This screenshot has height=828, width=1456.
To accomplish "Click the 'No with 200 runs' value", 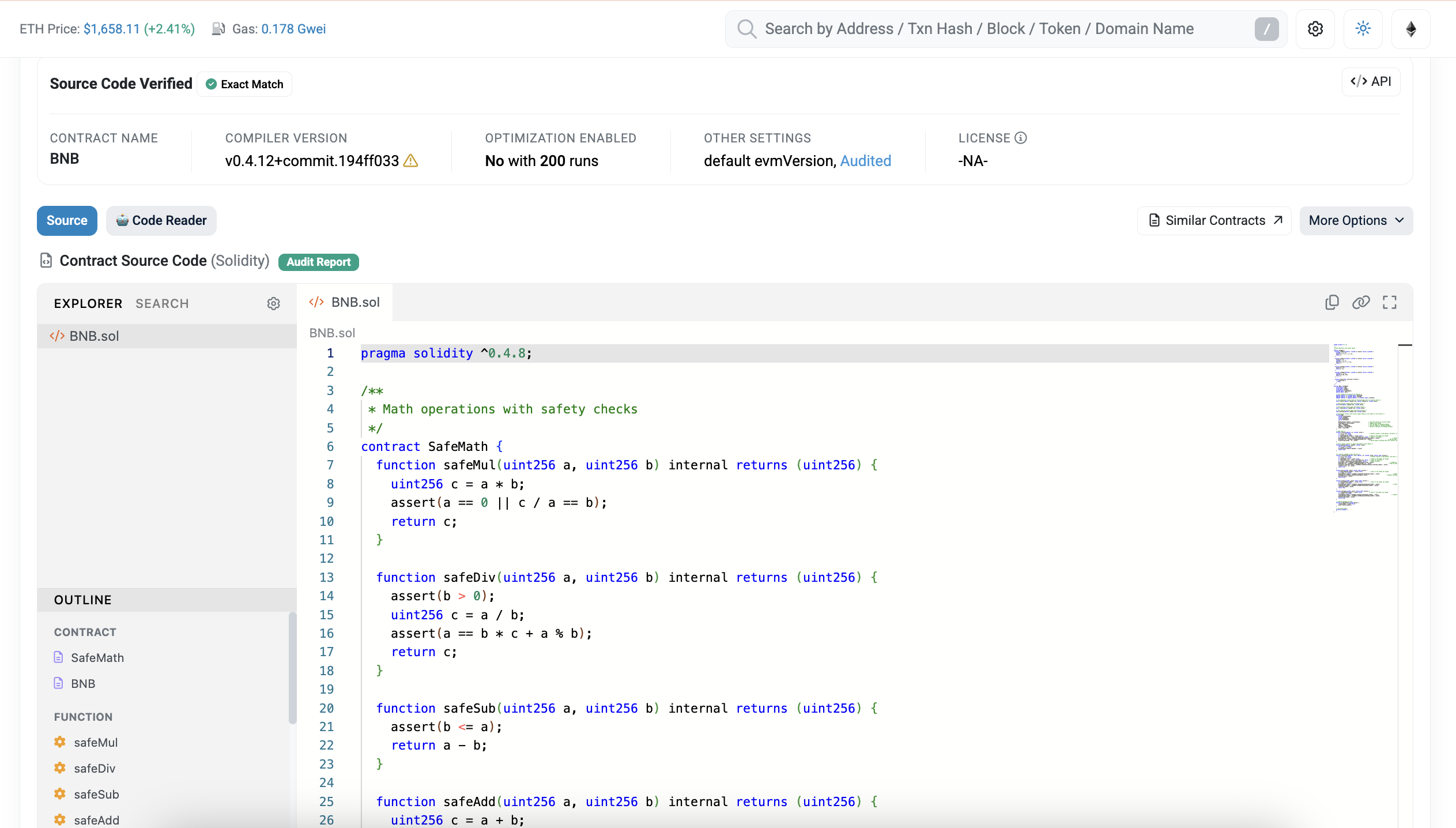I will 541,161.
